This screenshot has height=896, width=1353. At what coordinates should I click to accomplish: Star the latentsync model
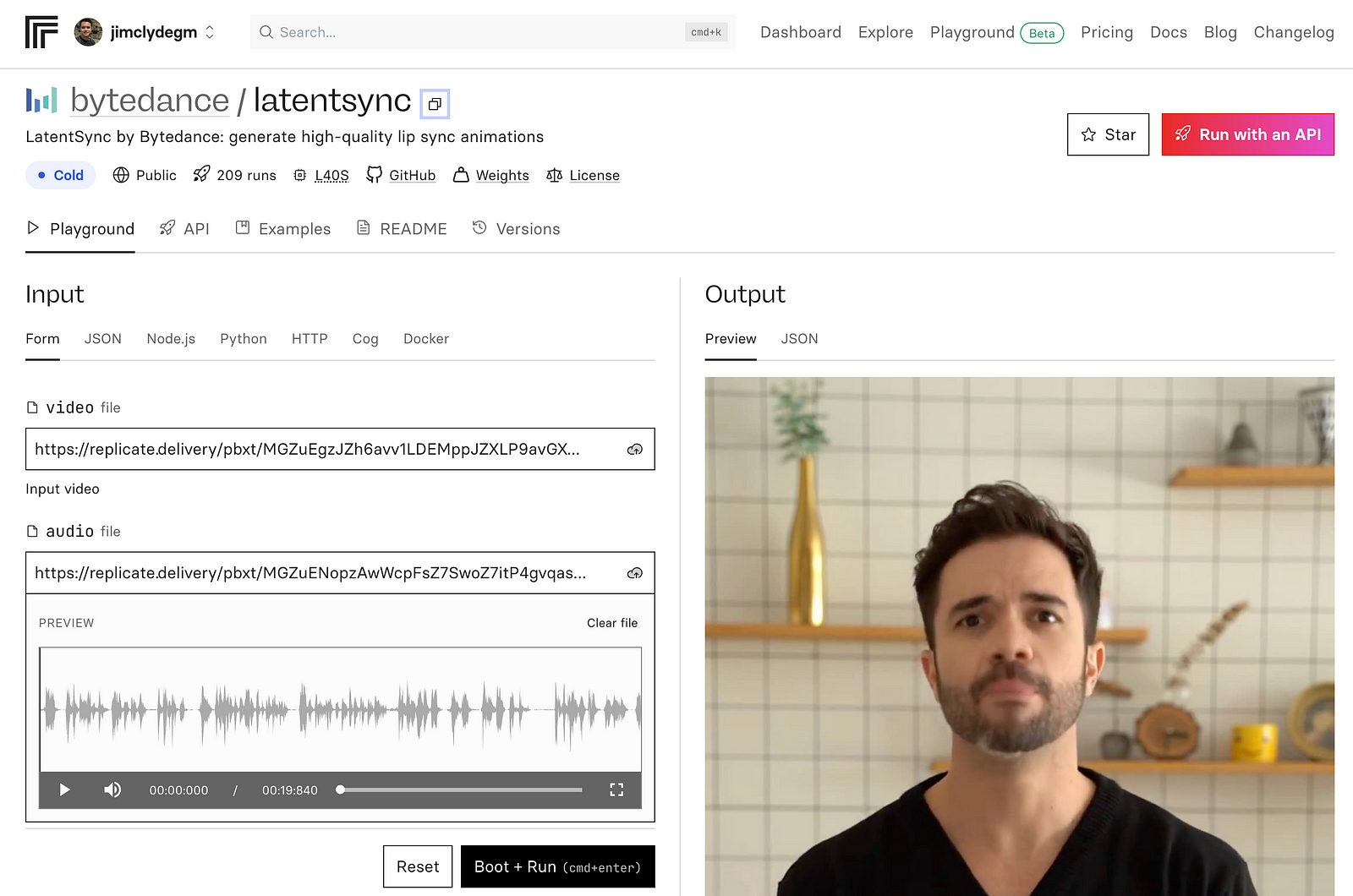pos(1108,134)
